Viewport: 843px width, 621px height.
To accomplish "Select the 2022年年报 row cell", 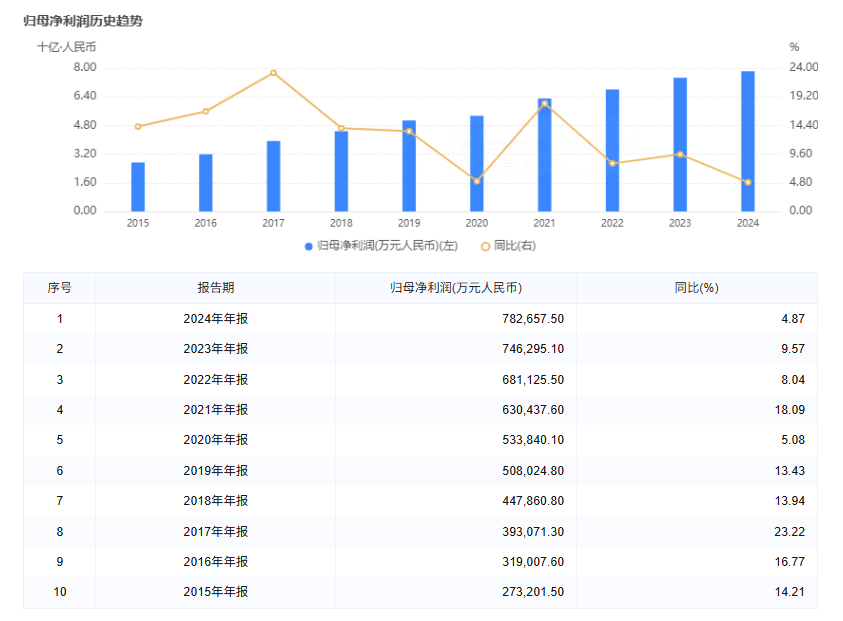I will pyautogui.click(x=216, y=380).
